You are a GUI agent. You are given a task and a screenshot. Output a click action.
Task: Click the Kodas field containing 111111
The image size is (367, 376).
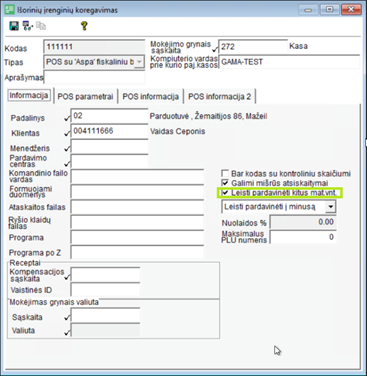(94, 47)
